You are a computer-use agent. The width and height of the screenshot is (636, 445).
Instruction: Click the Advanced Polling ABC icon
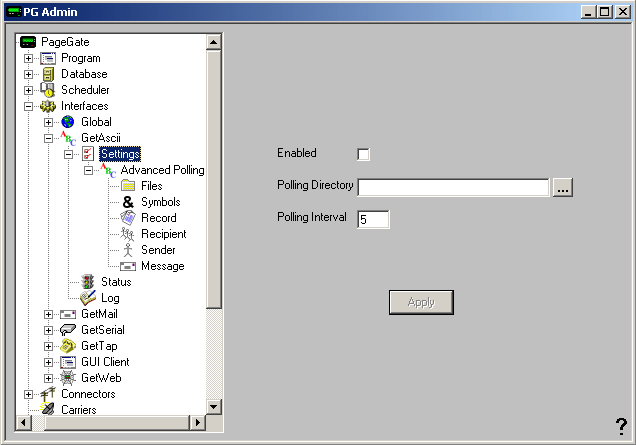pos(108,170)
